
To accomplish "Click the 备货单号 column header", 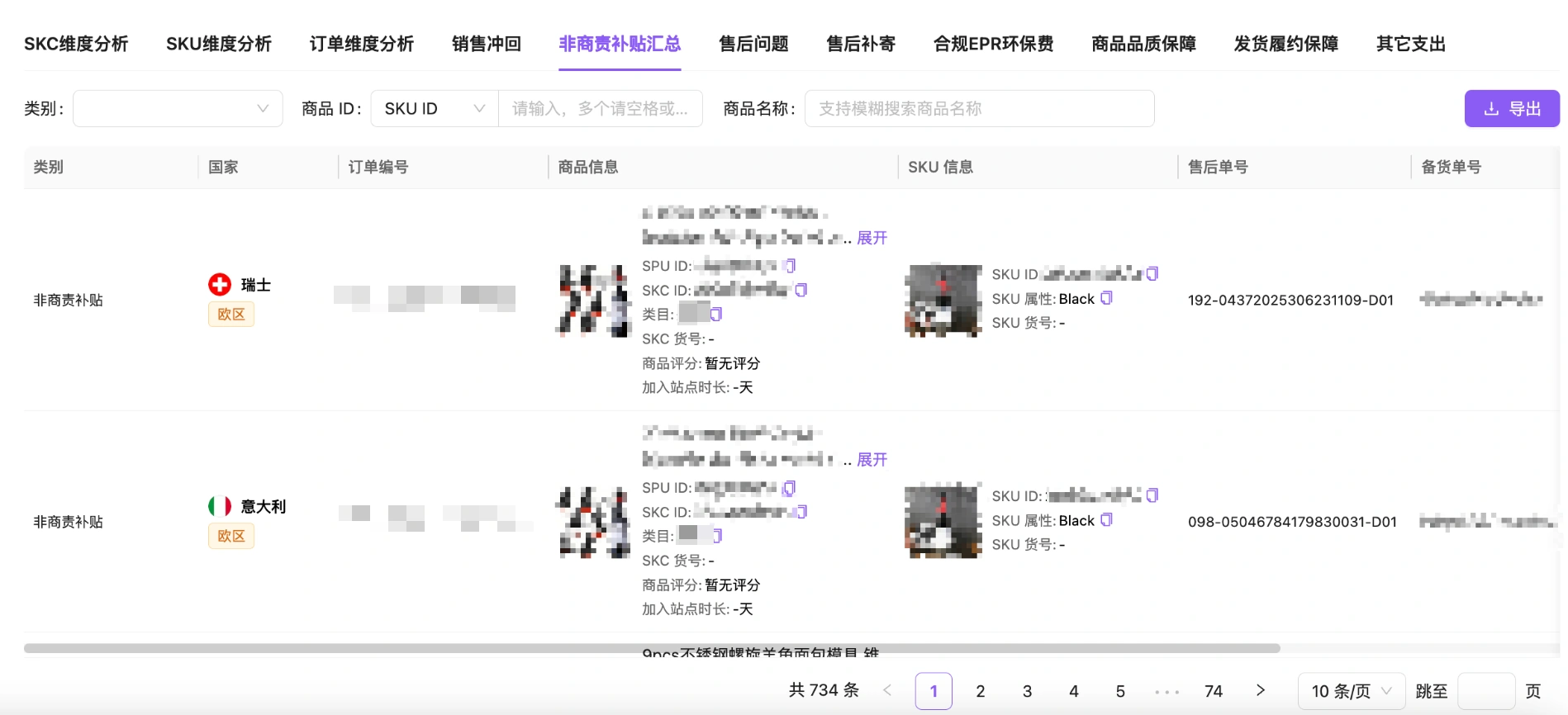I will click(x=1451, y=167).
